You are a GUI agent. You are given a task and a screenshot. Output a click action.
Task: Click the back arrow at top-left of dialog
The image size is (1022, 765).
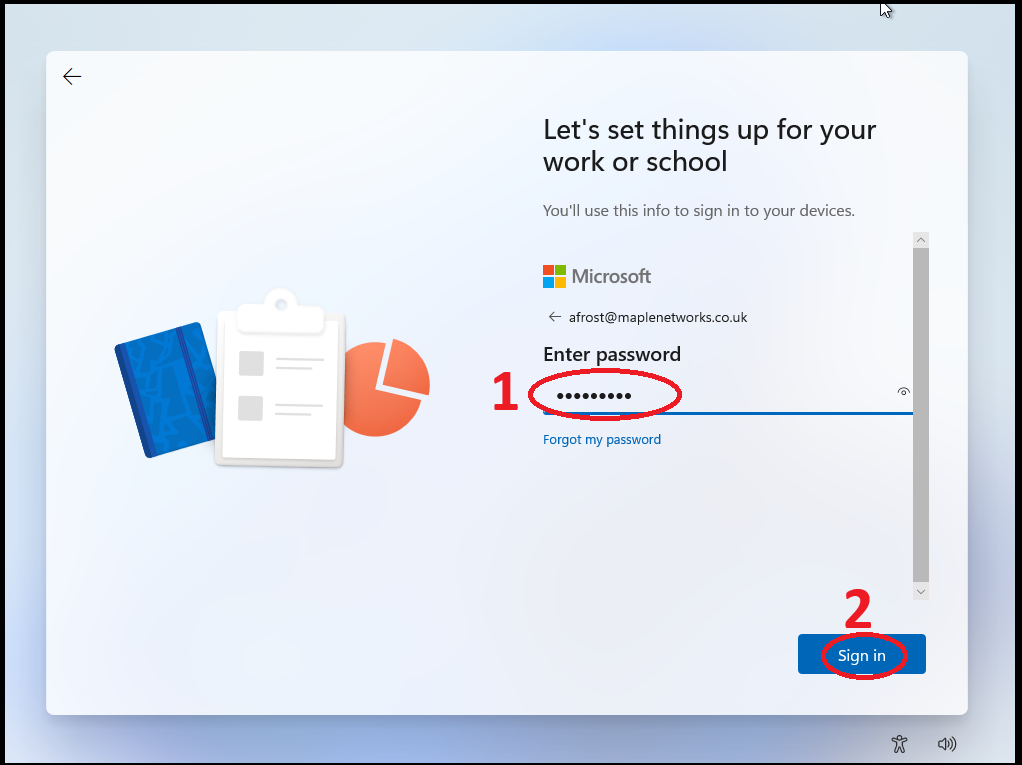[x=72, y=77]
